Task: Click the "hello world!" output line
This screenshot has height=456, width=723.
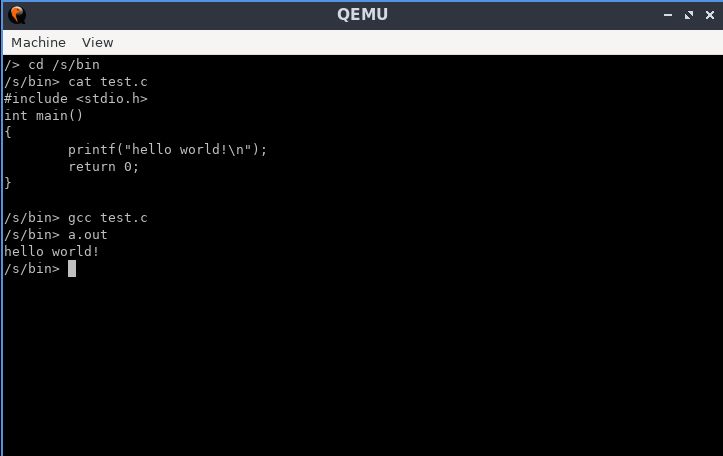Action: [x=51, y=252]
